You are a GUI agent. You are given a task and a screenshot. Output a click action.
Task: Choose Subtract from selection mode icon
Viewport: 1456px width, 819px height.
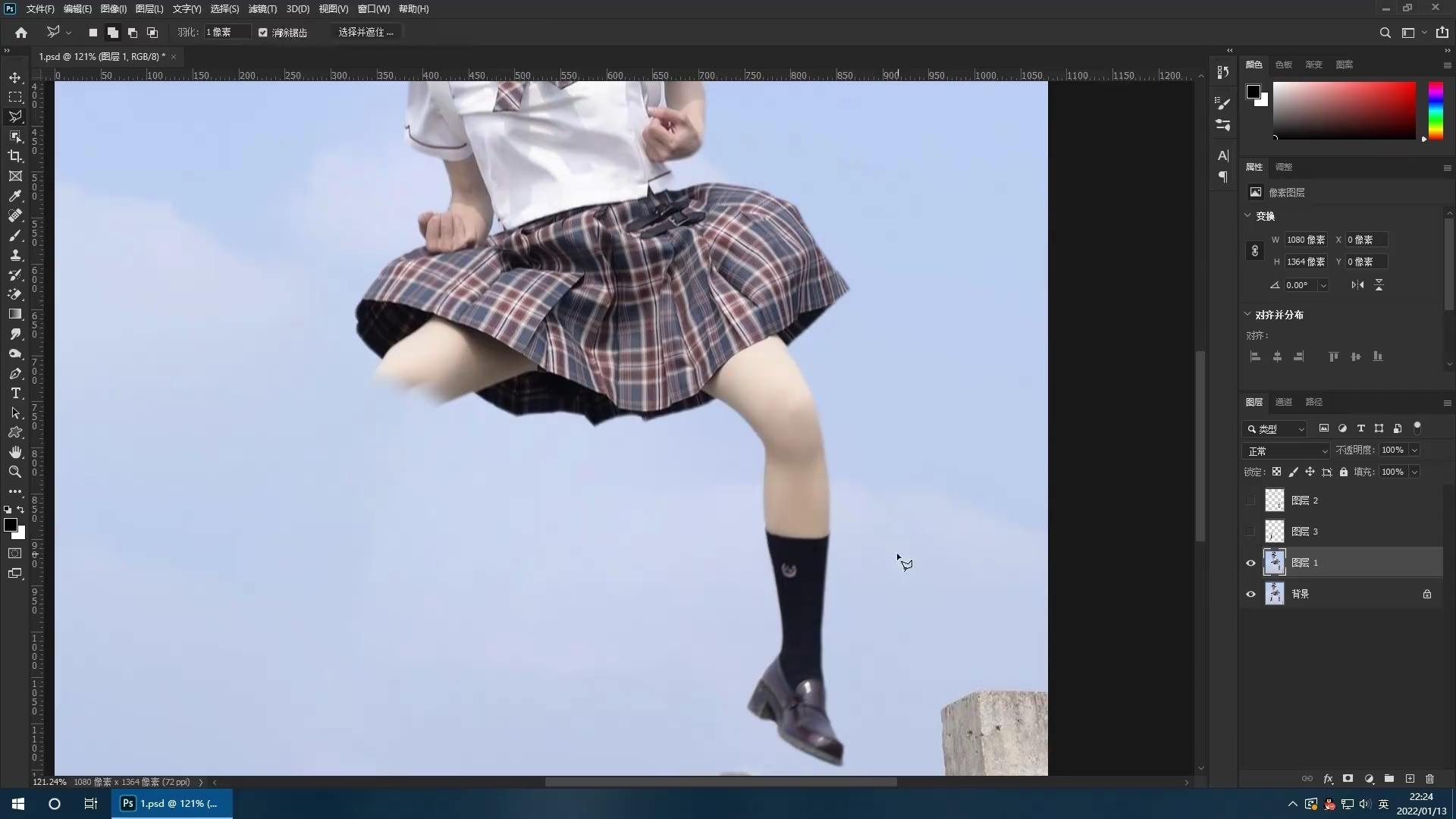point(132,33)
